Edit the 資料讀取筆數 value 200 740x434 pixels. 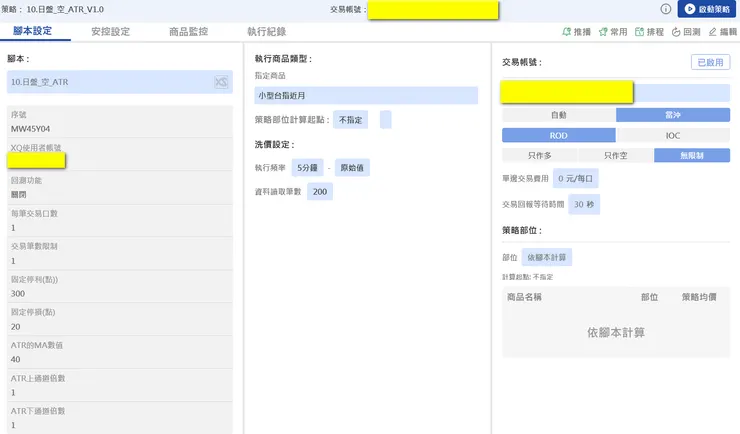click(320, 192)
